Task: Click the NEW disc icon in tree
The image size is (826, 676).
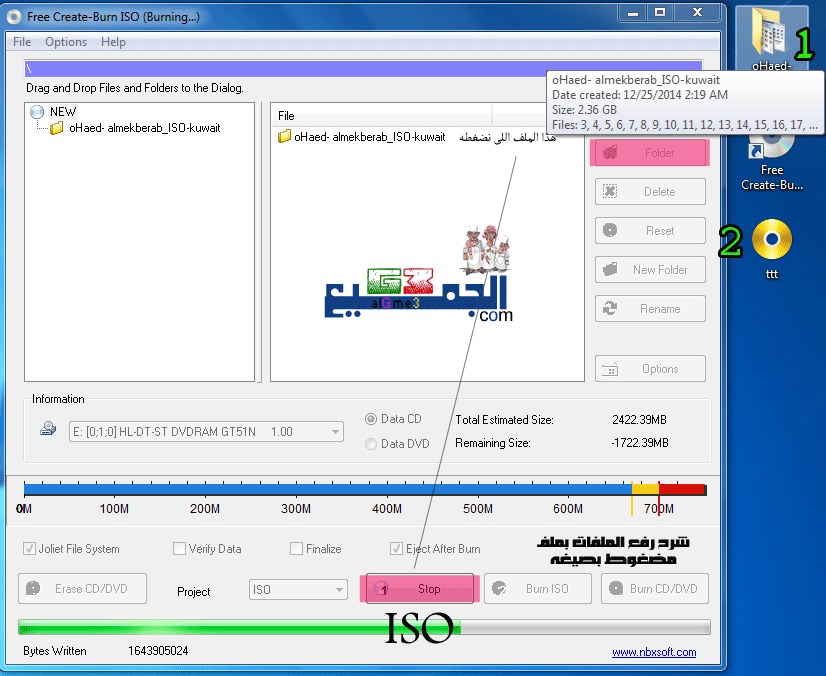Action: coord(37,112)
